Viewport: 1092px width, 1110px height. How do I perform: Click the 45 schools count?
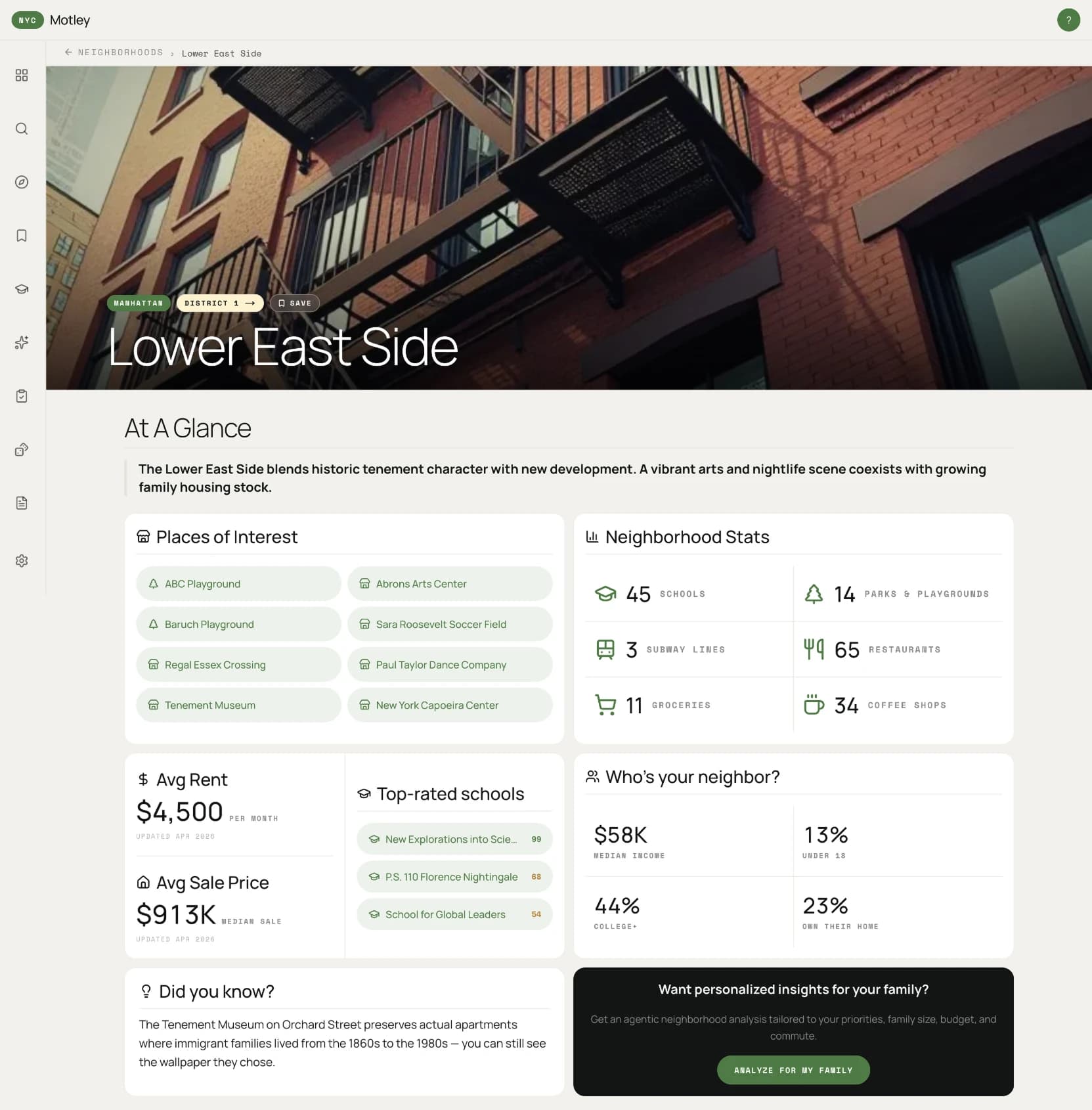tap(638, 594)
